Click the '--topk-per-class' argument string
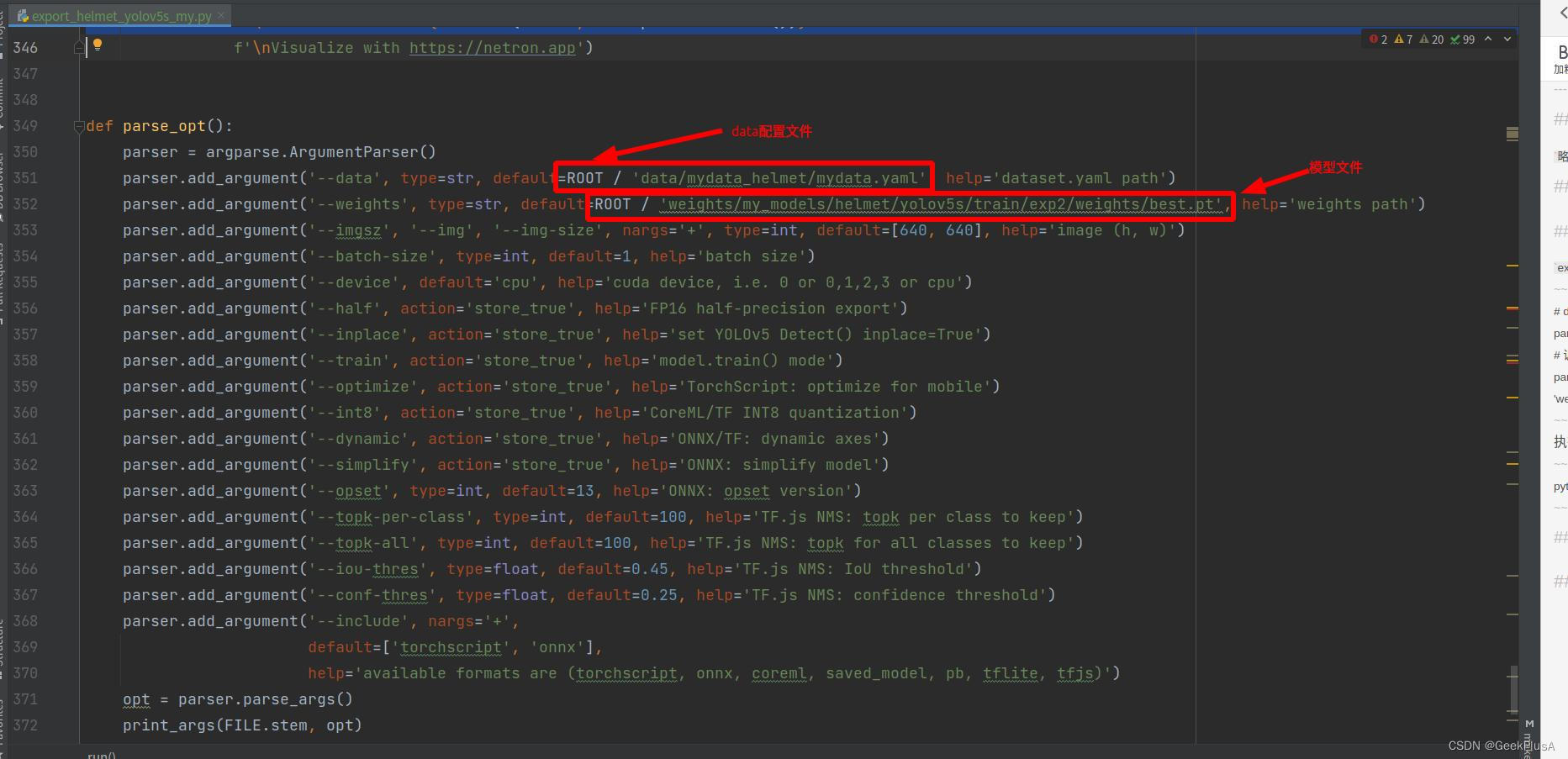 (391, 517)
